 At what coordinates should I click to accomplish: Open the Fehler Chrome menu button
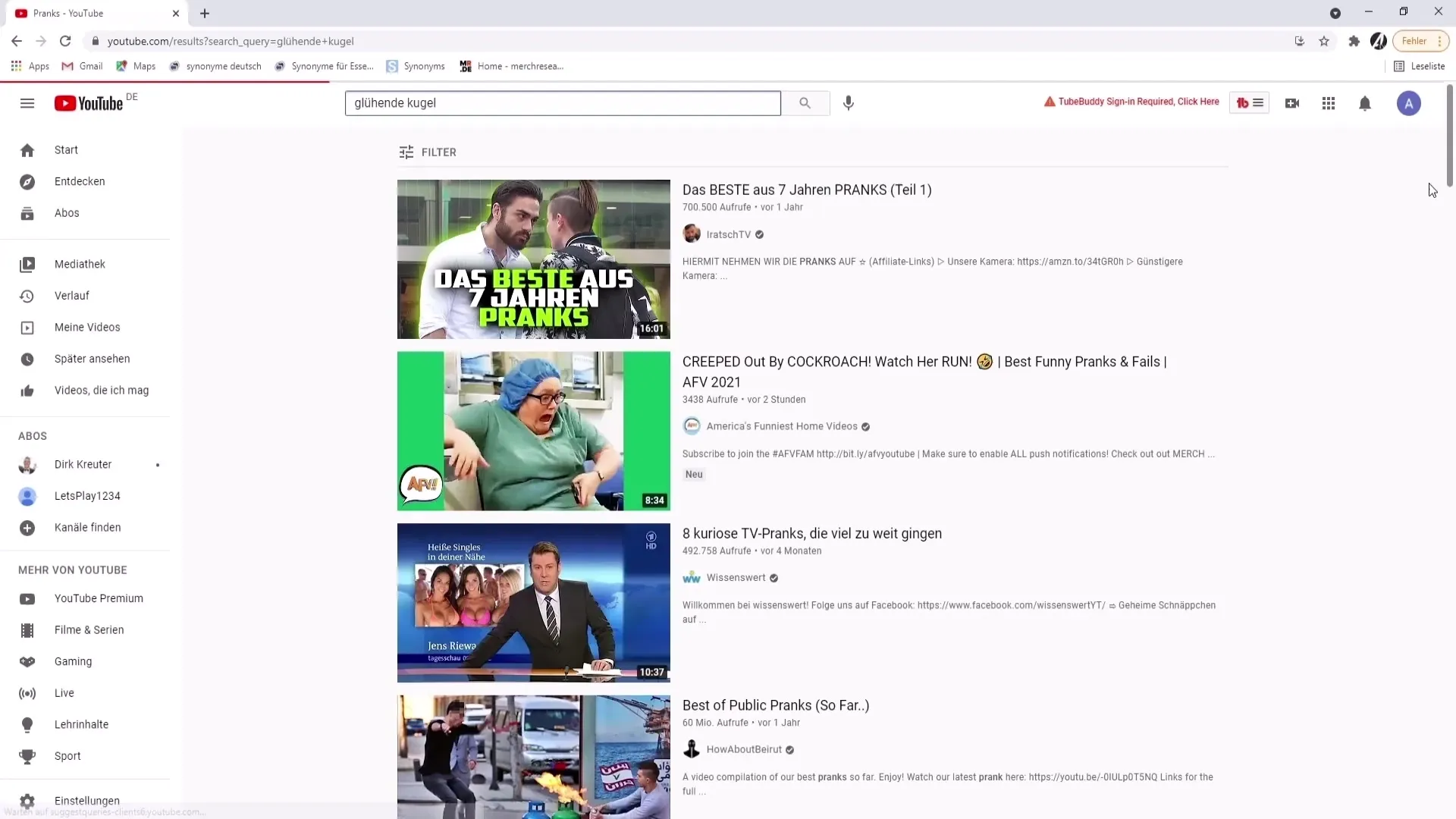1420,41
